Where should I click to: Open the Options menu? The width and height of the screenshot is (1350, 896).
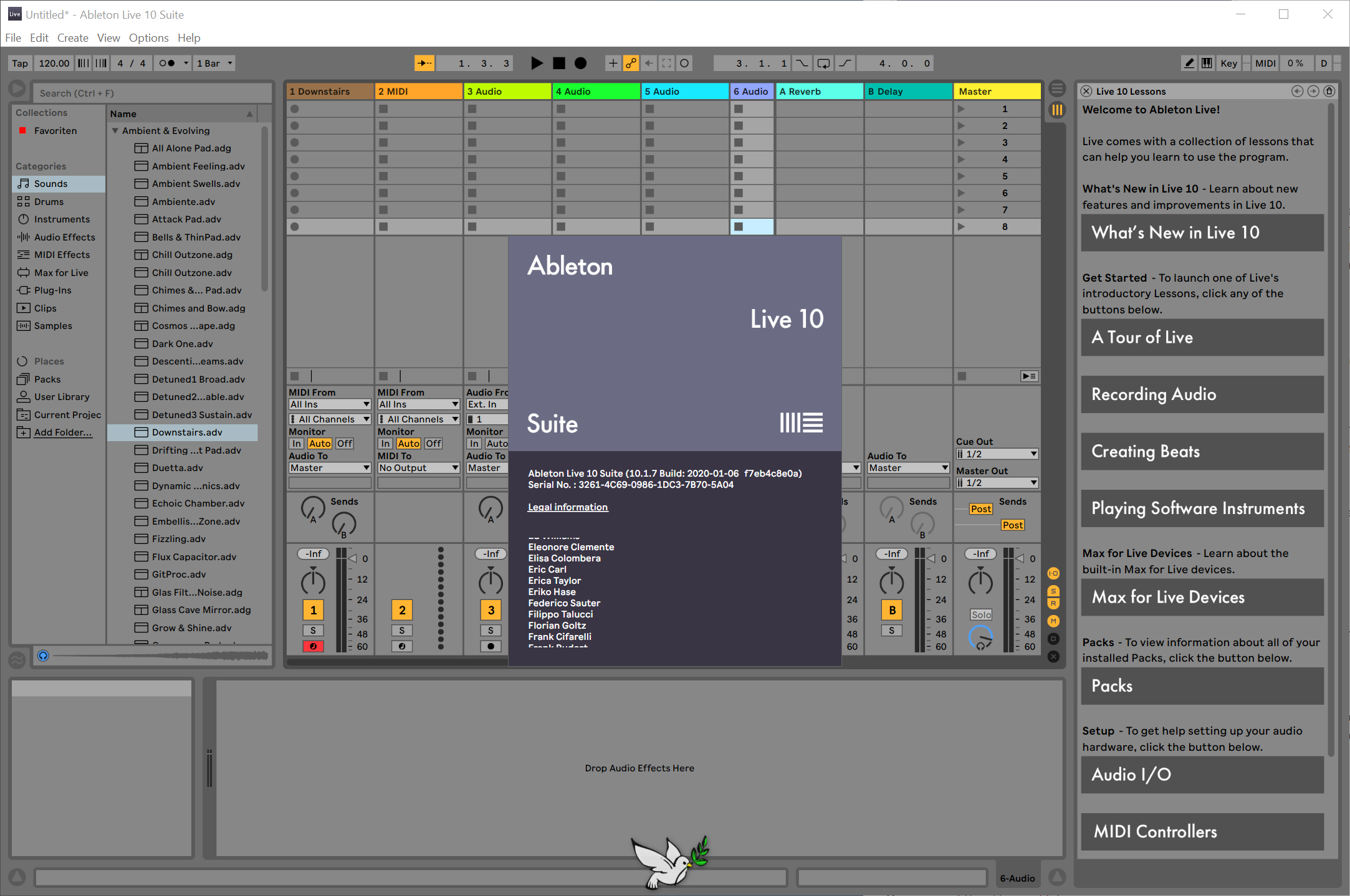tap(148, 37)
